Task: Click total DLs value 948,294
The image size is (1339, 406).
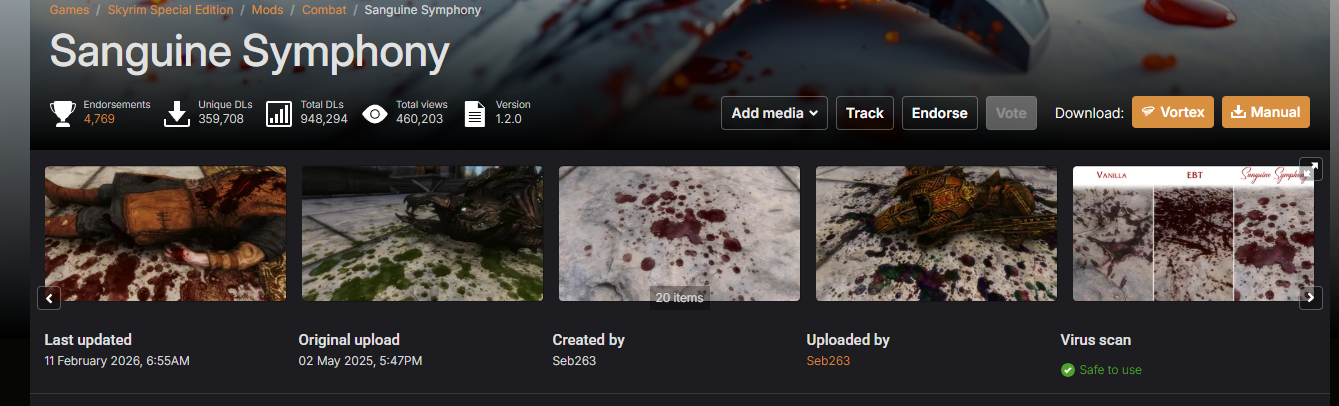Action: 324,119
